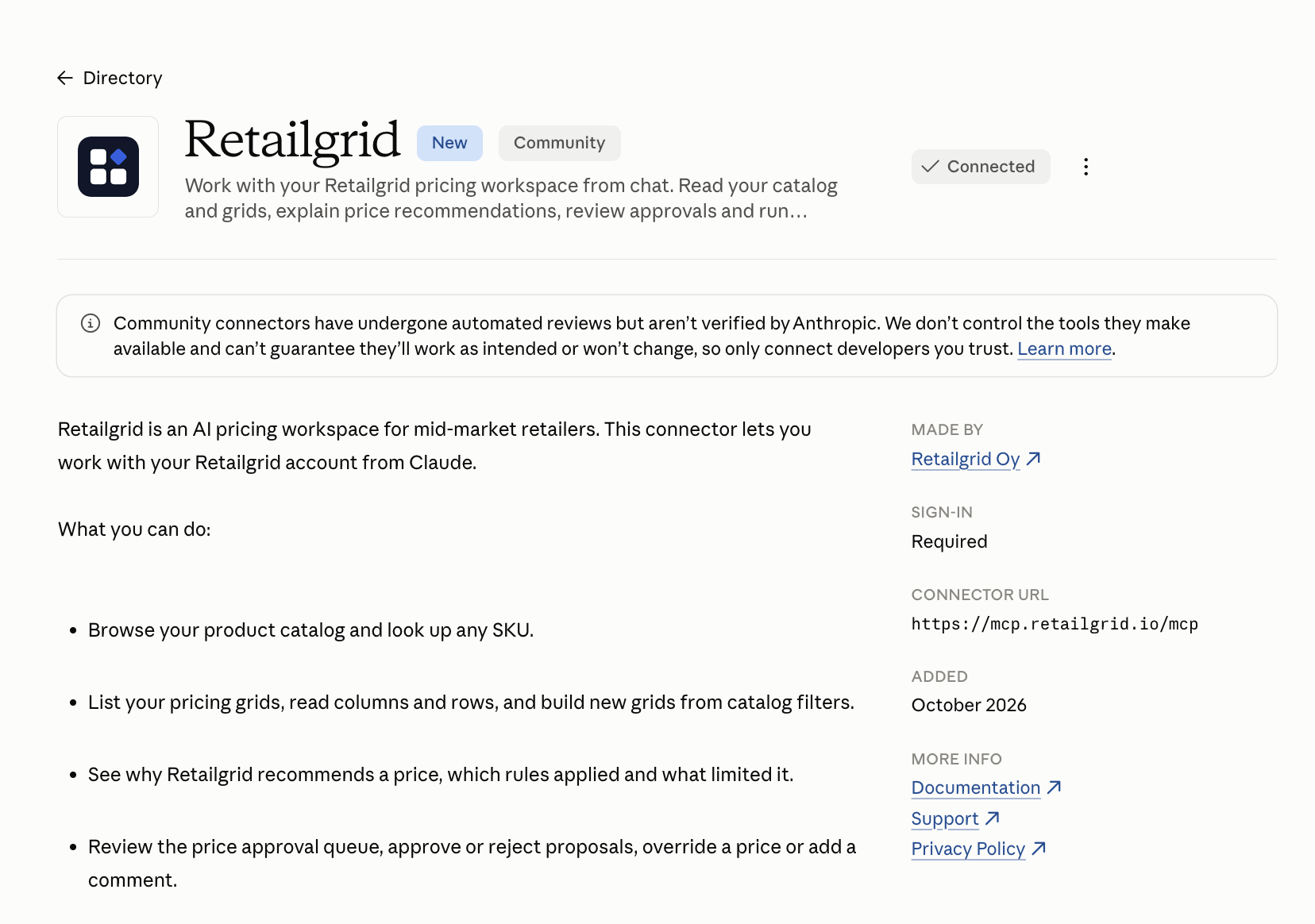Screen dimensions: 1315x924
Task: Click the 'Required' sign-in value
Action: (950, 541)
